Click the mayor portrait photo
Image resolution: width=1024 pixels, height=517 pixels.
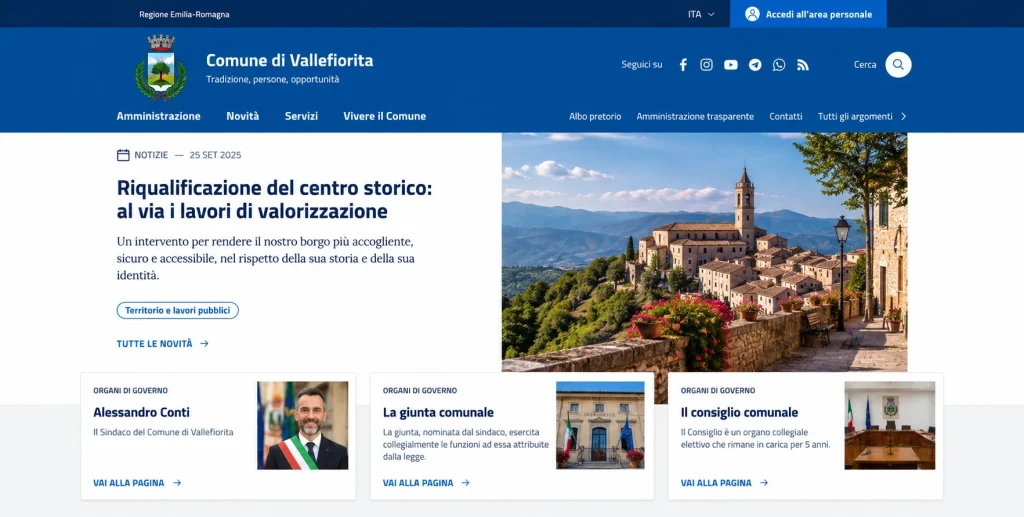tap(302, 426)
